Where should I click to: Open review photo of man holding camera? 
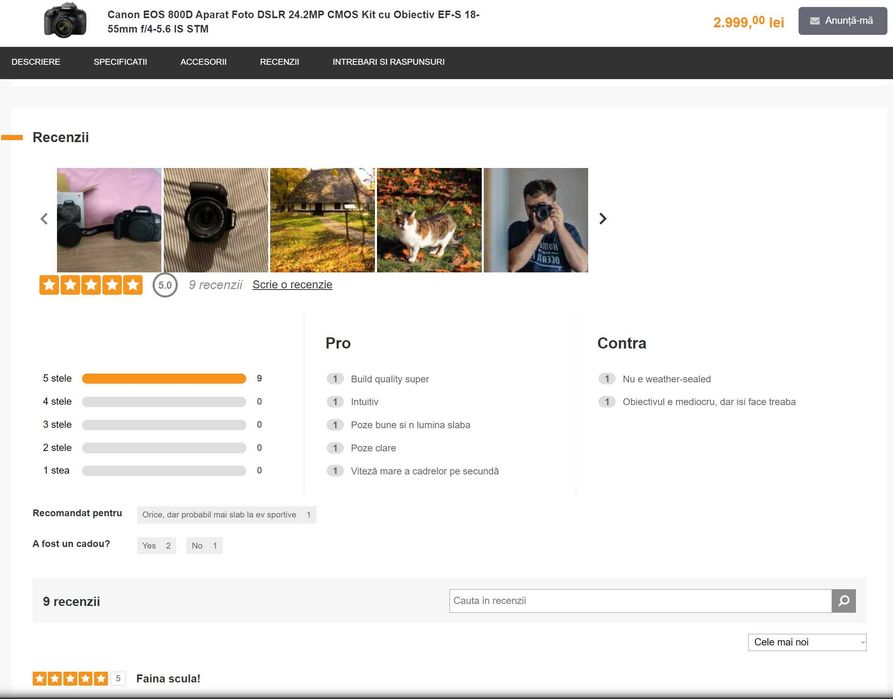[x=536, y=220]
